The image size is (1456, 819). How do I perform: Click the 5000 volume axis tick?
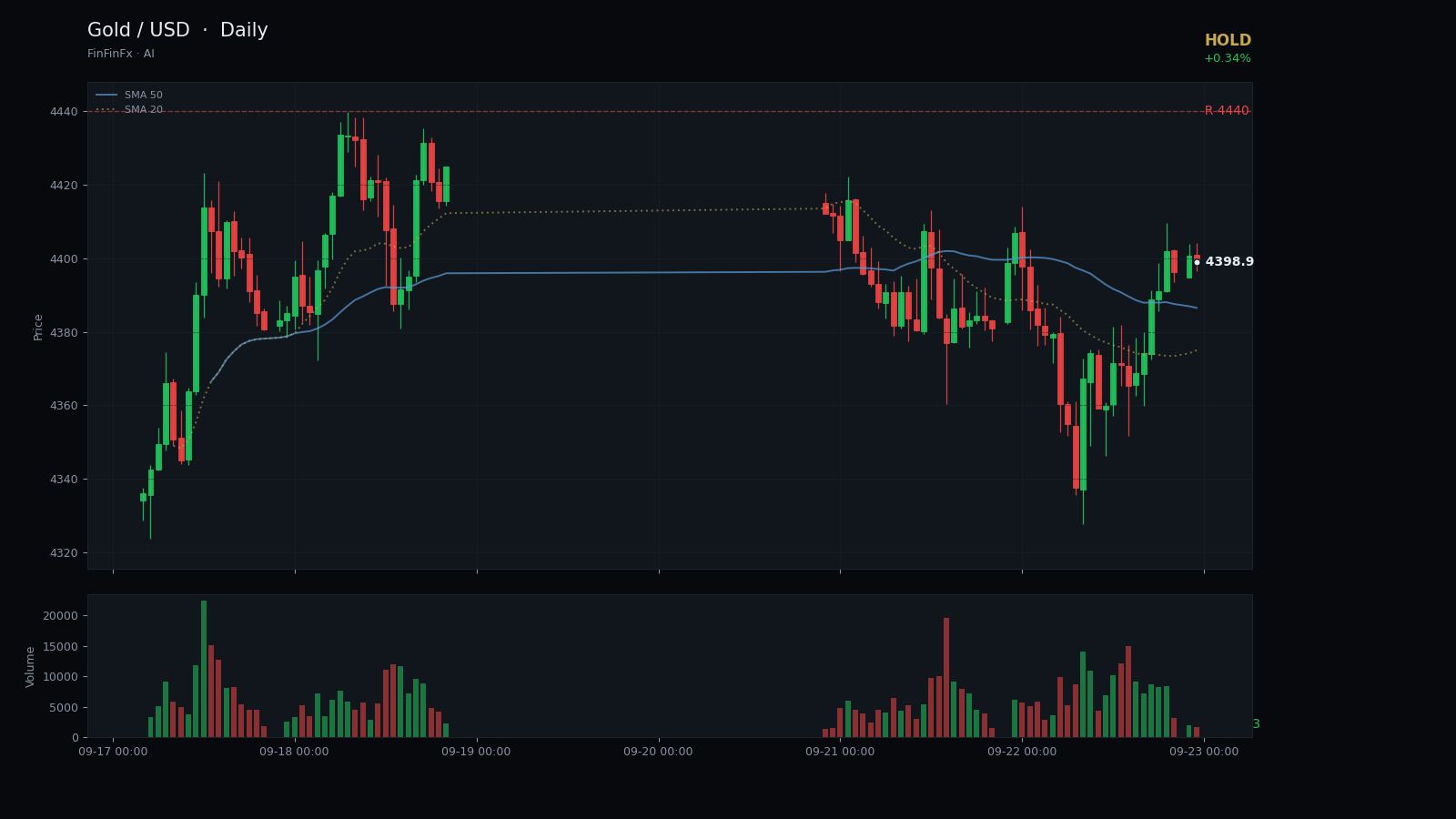pyautogui.click(x=65, y=708)
